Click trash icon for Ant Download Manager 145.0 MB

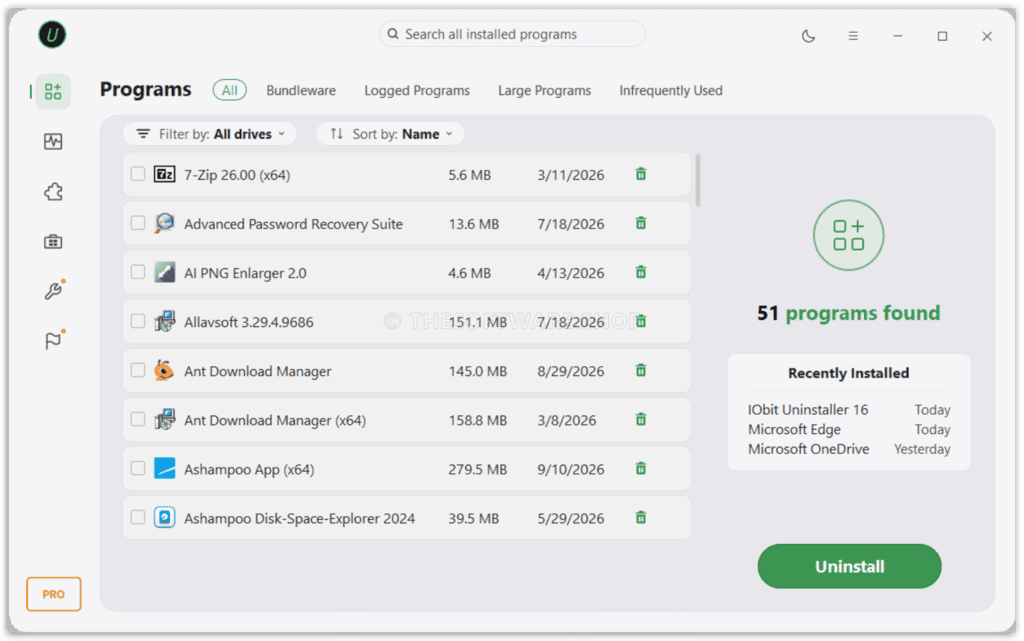(641, 370)
